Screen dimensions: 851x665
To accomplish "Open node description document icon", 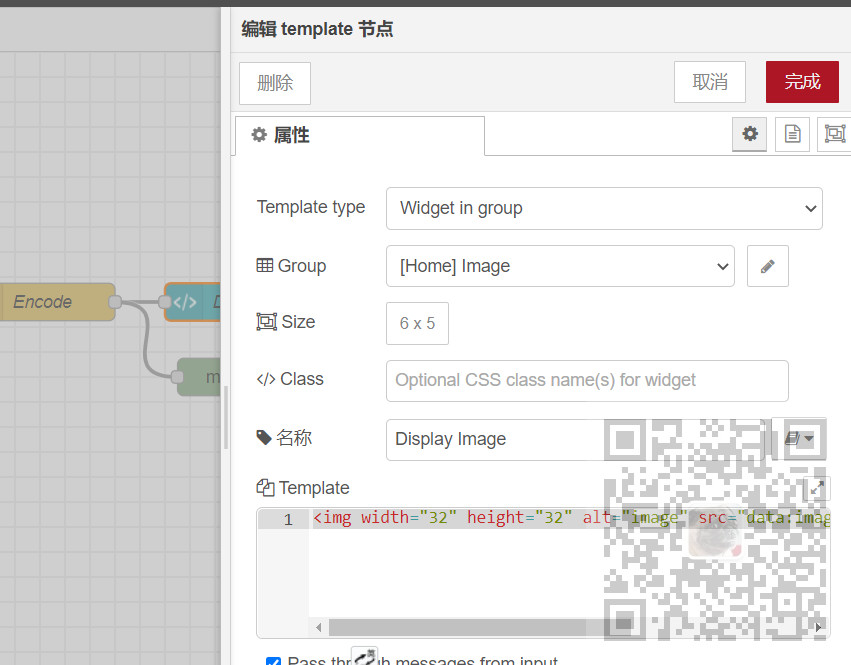I will [792, 134].
